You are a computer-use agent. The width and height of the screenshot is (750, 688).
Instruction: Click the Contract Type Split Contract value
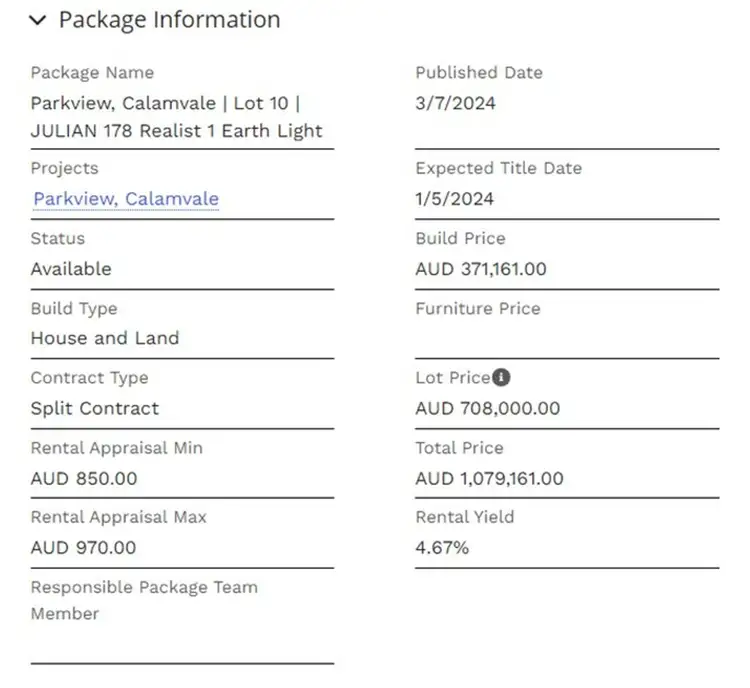(95, 408)
